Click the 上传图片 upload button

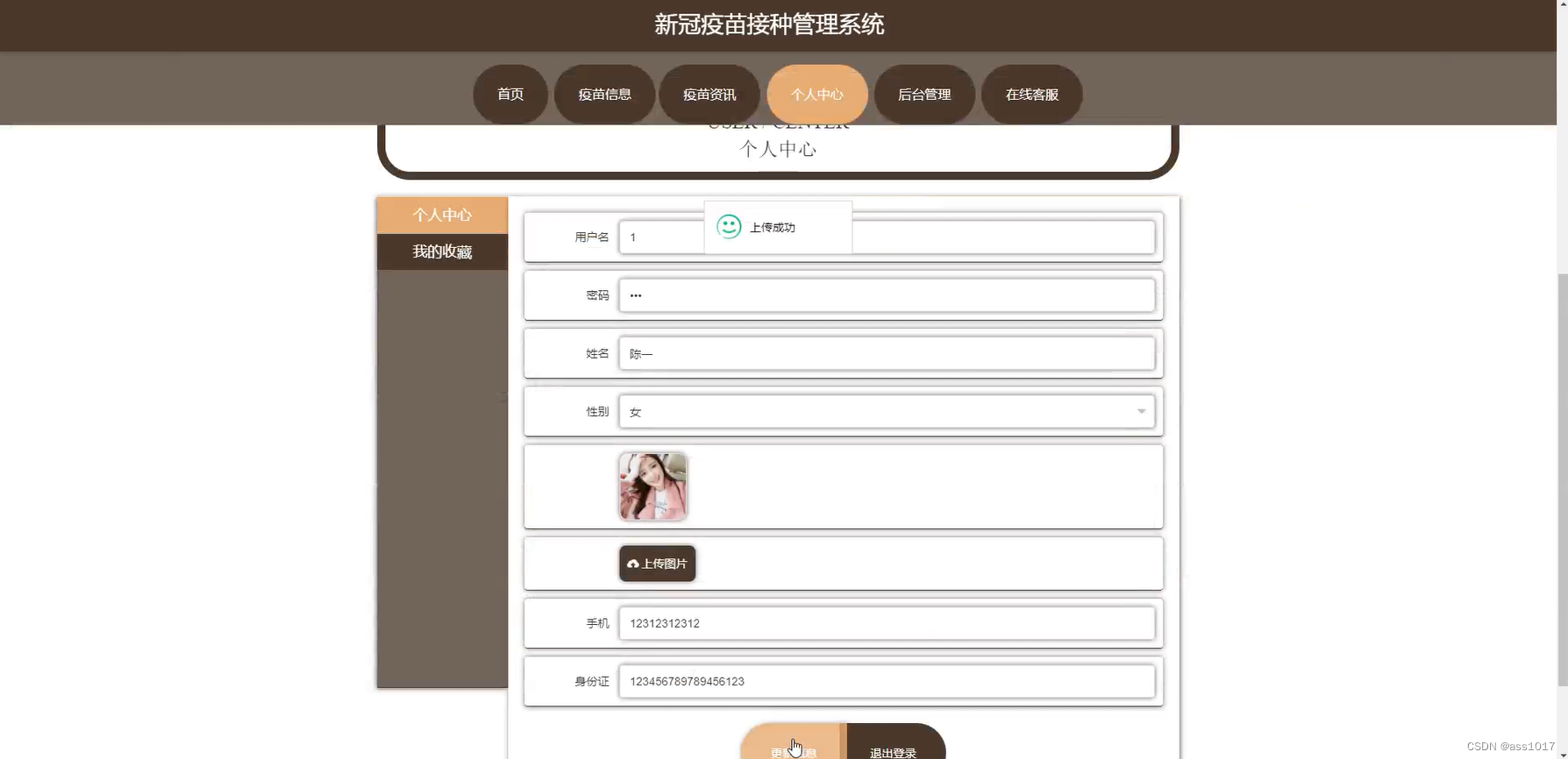click(657, 564)
